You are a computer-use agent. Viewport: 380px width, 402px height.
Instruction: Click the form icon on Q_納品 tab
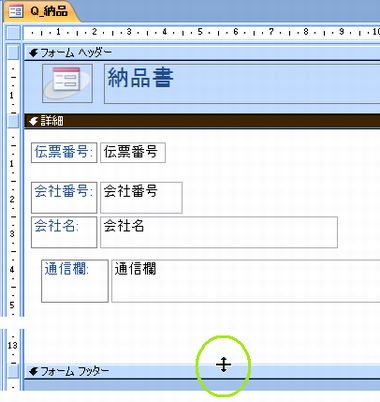[15, 12]
